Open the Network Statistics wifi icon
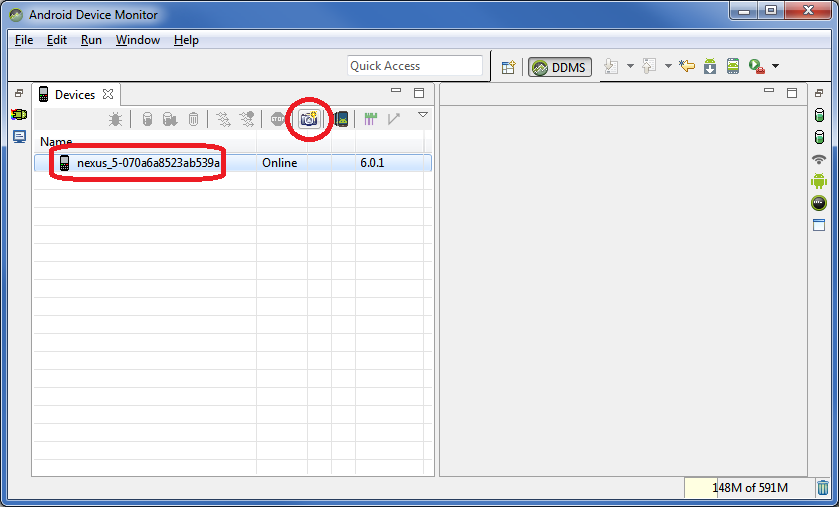Screen dimensions: 839x507 [819, 159]
